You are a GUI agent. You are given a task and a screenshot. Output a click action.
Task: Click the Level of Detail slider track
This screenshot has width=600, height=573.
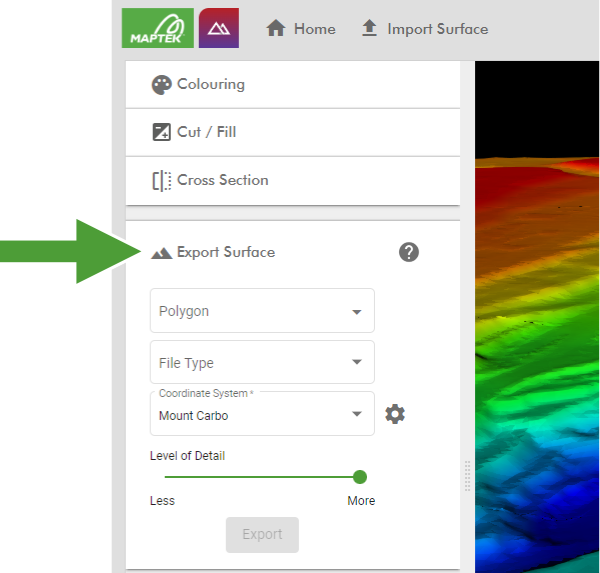tap(262, 477)
